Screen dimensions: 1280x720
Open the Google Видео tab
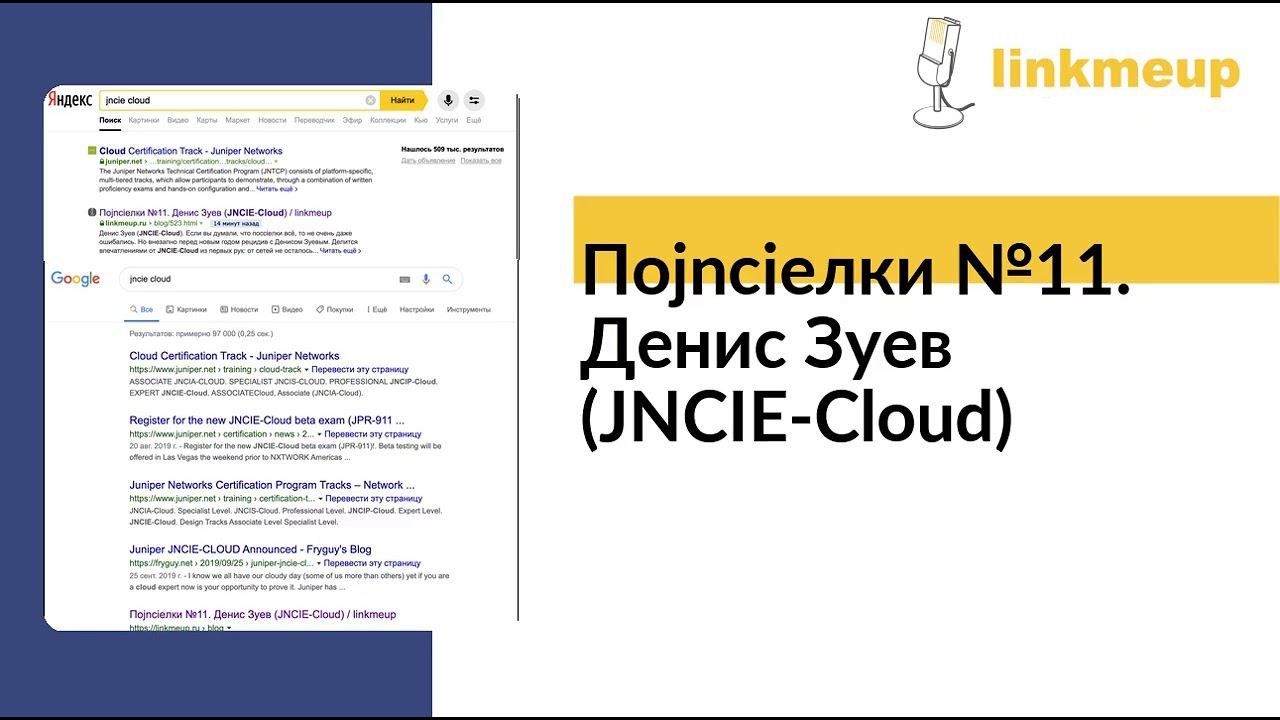[287, 310]
